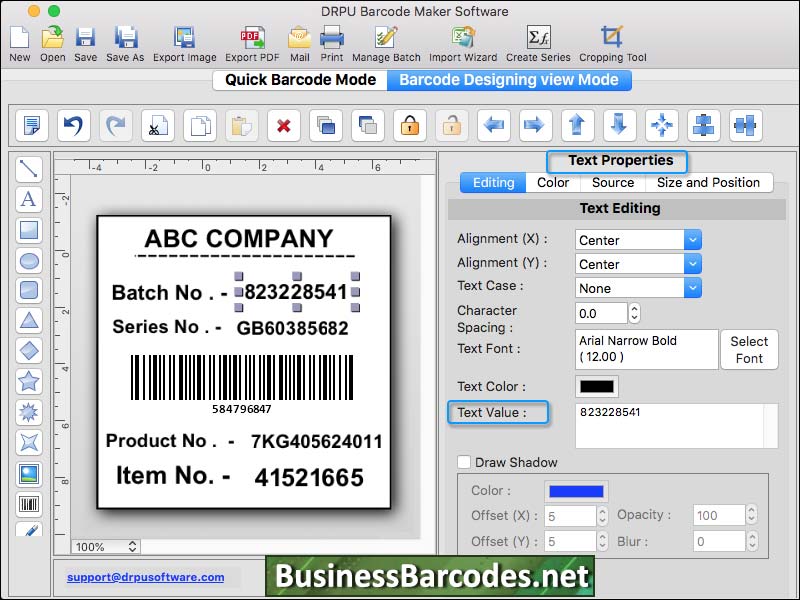
Task: Open the Alignment (X) dropdown
Action: tap(637, 239)
